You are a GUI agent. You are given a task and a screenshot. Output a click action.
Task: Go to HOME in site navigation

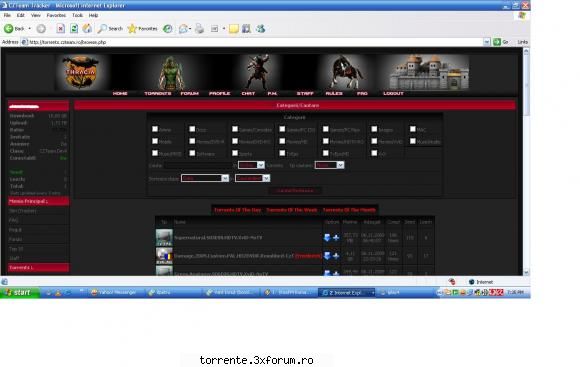coord(120,94)
